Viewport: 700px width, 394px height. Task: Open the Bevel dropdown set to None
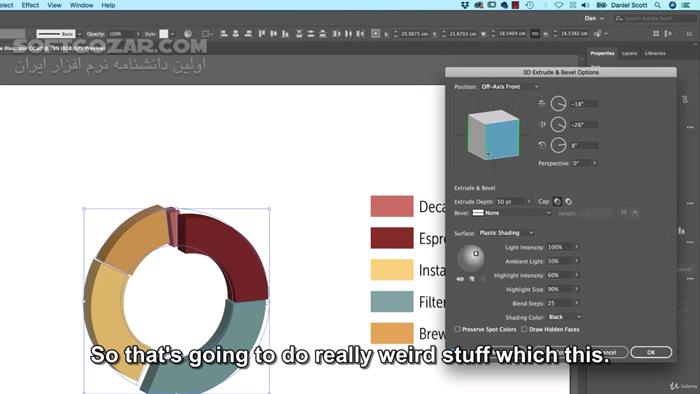(x=512, y=213)
